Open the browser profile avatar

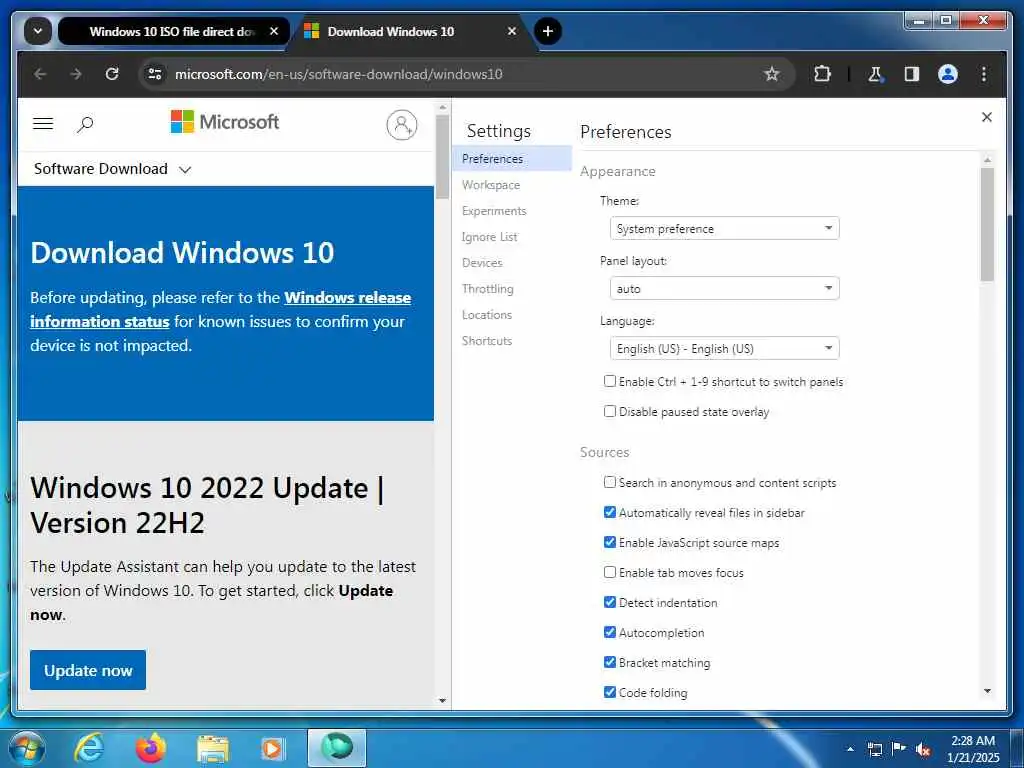pyautogui.click(x=948, y=74)
